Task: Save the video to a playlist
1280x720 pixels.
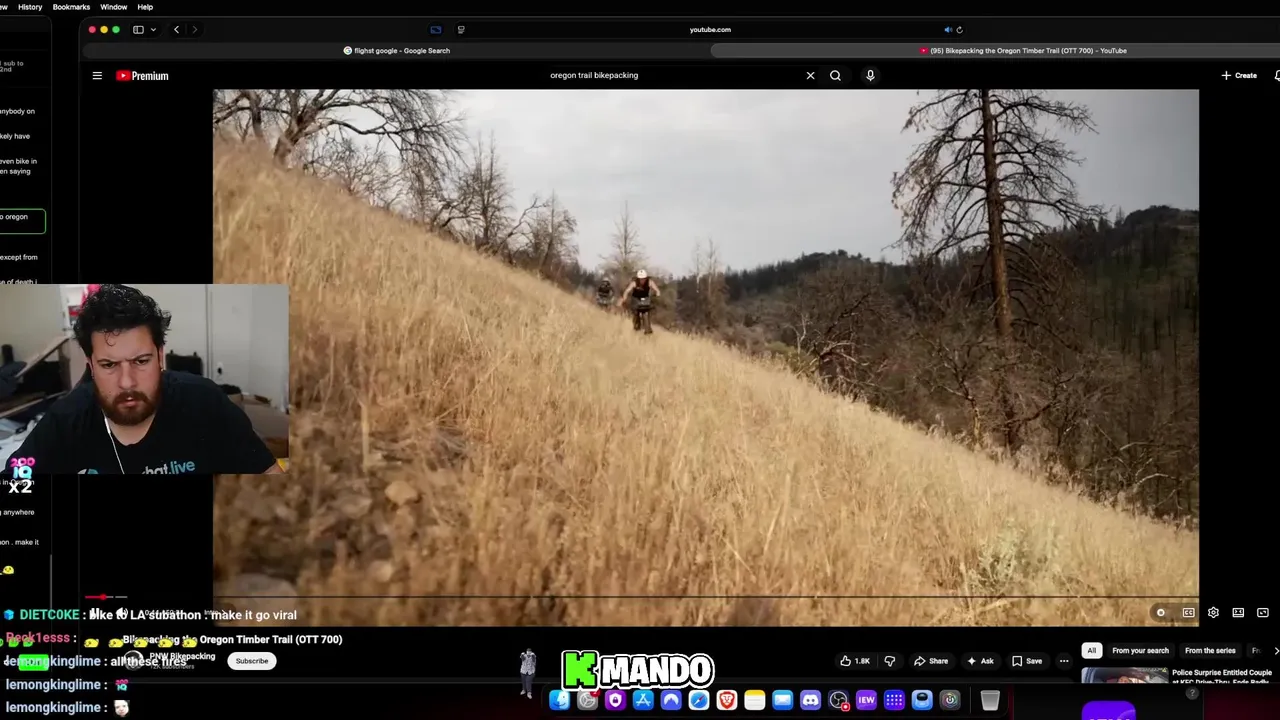Action: (1027, 661)
